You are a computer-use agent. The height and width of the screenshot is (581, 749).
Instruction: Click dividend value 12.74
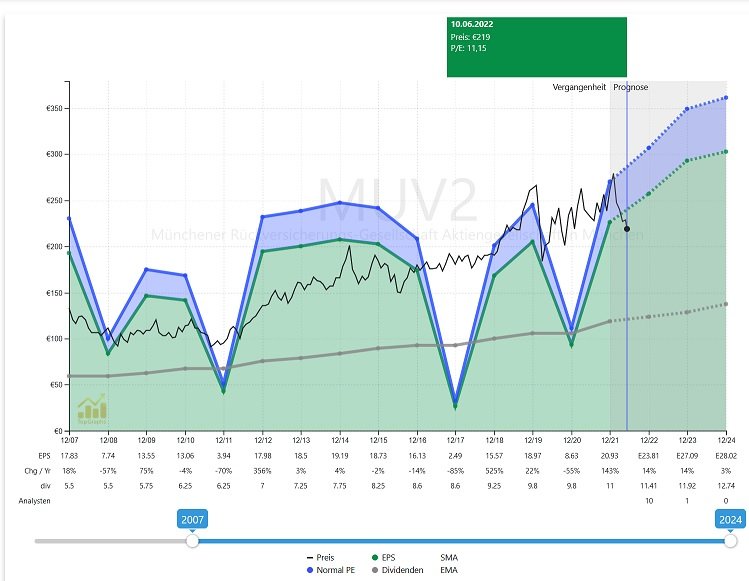point(726,486)
